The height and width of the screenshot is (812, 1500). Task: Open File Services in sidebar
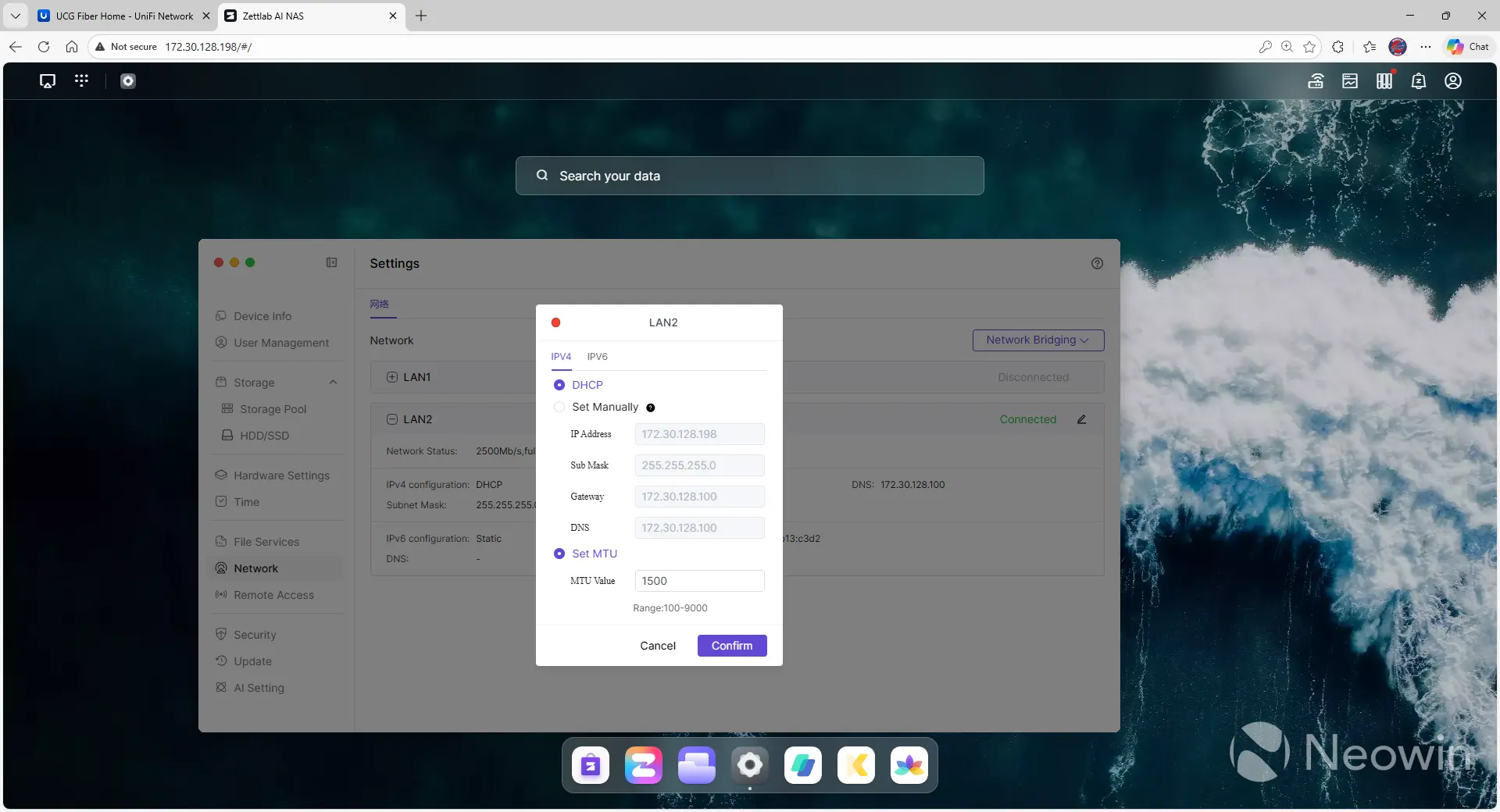coord(266,542)
